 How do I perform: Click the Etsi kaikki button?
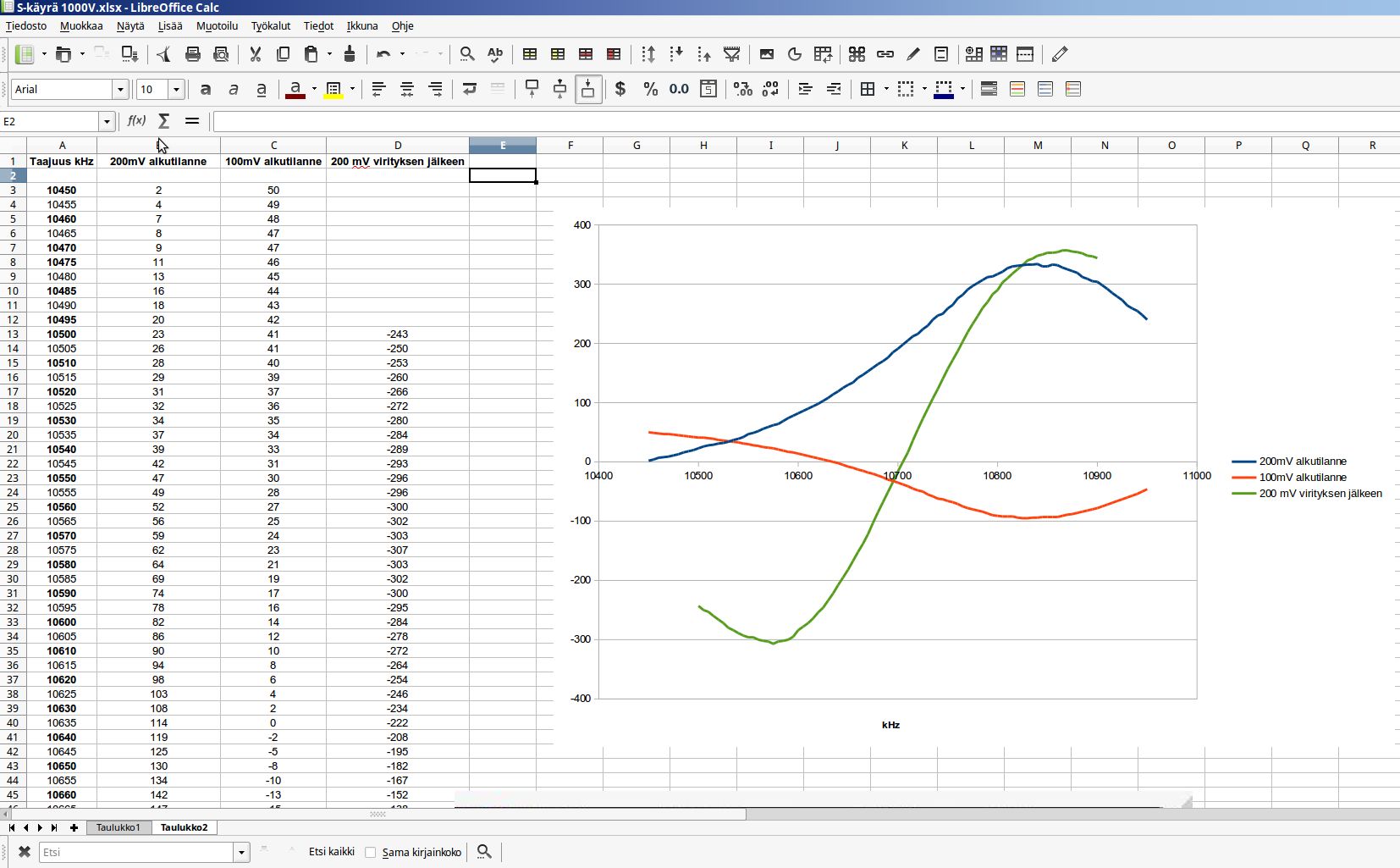[331, 852]
